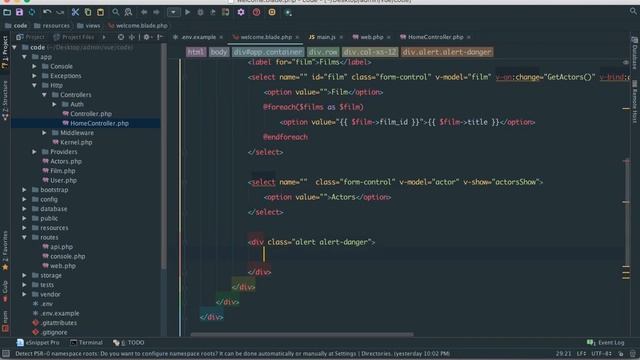Open the TODO tool window
The image size is (640, 360).
click(x=128, y=342)
